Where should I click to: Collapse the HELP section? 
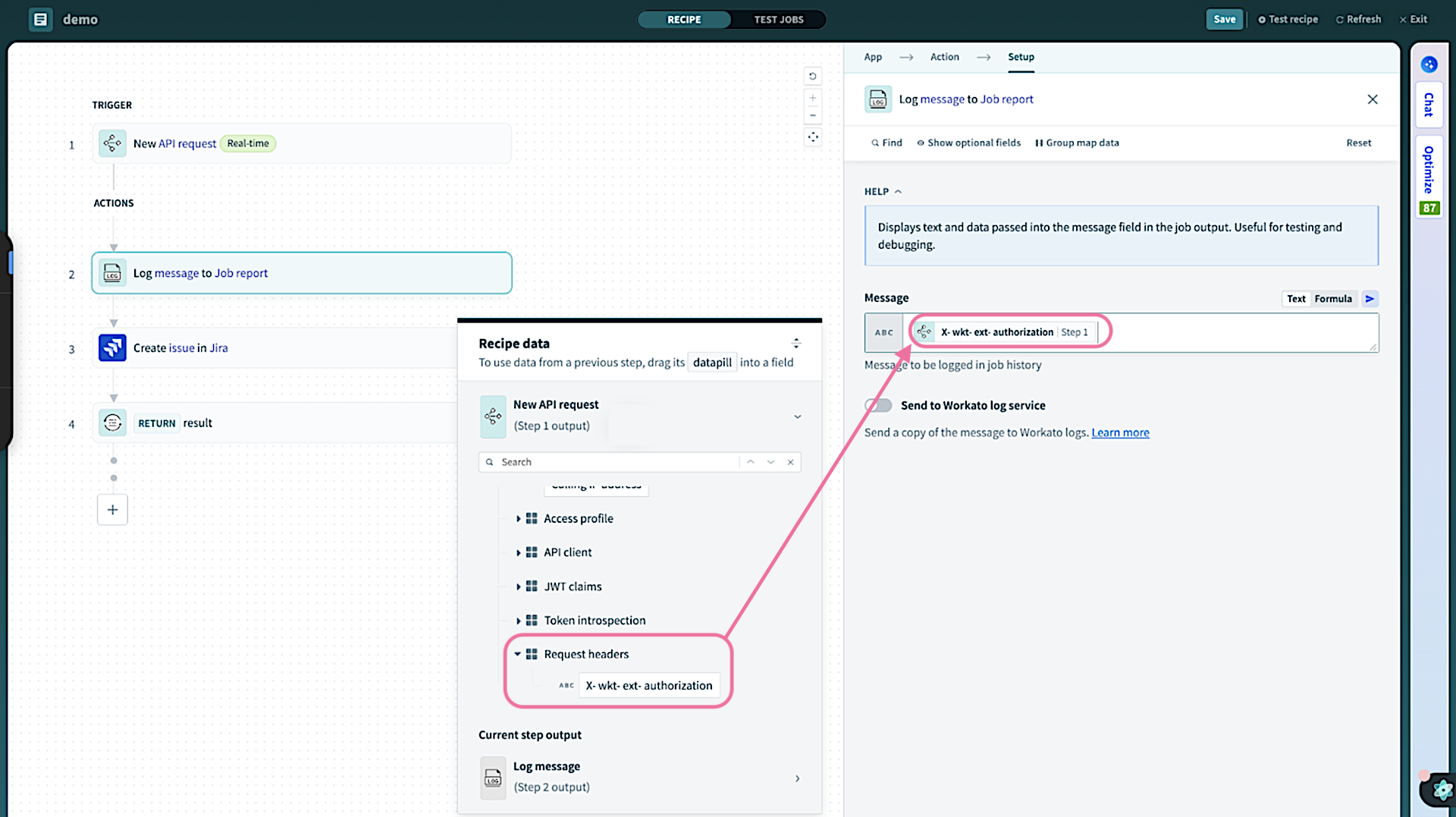click(899, 191)
